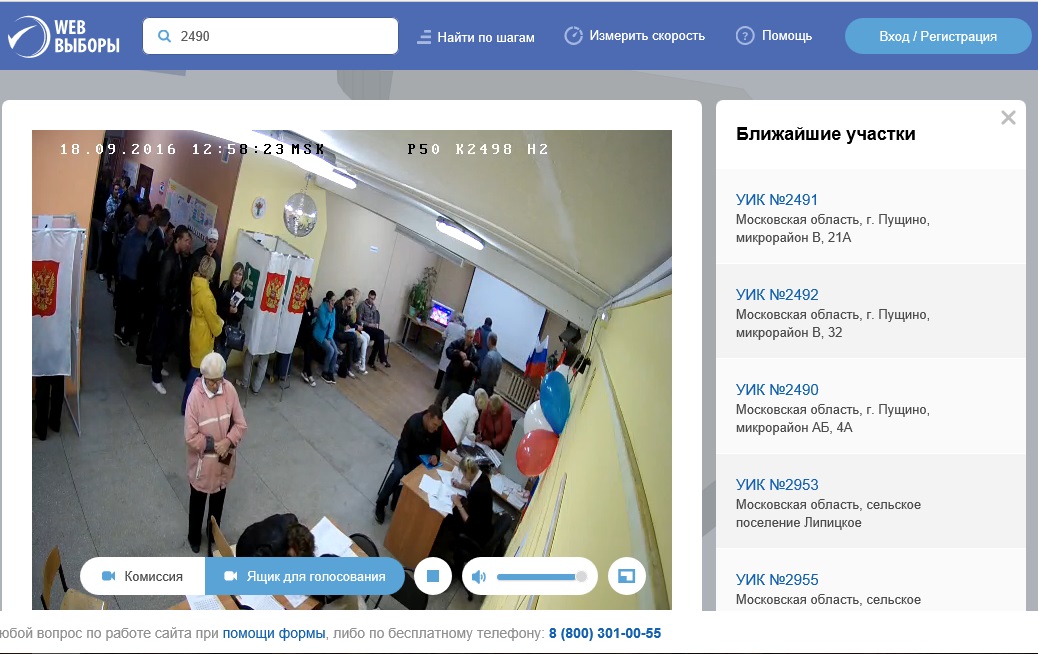Toggle fullscreen video mode
Image resolution: width=1038 pixels, height=654 pixels.
click(626, 577)
